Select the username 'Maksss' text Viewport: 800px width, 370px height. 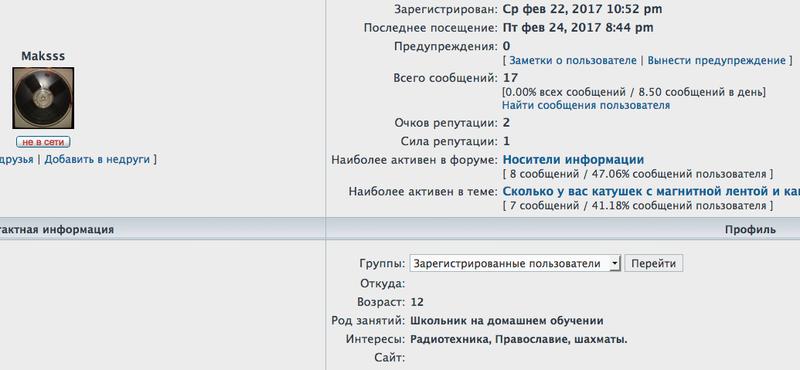(43, 56)
